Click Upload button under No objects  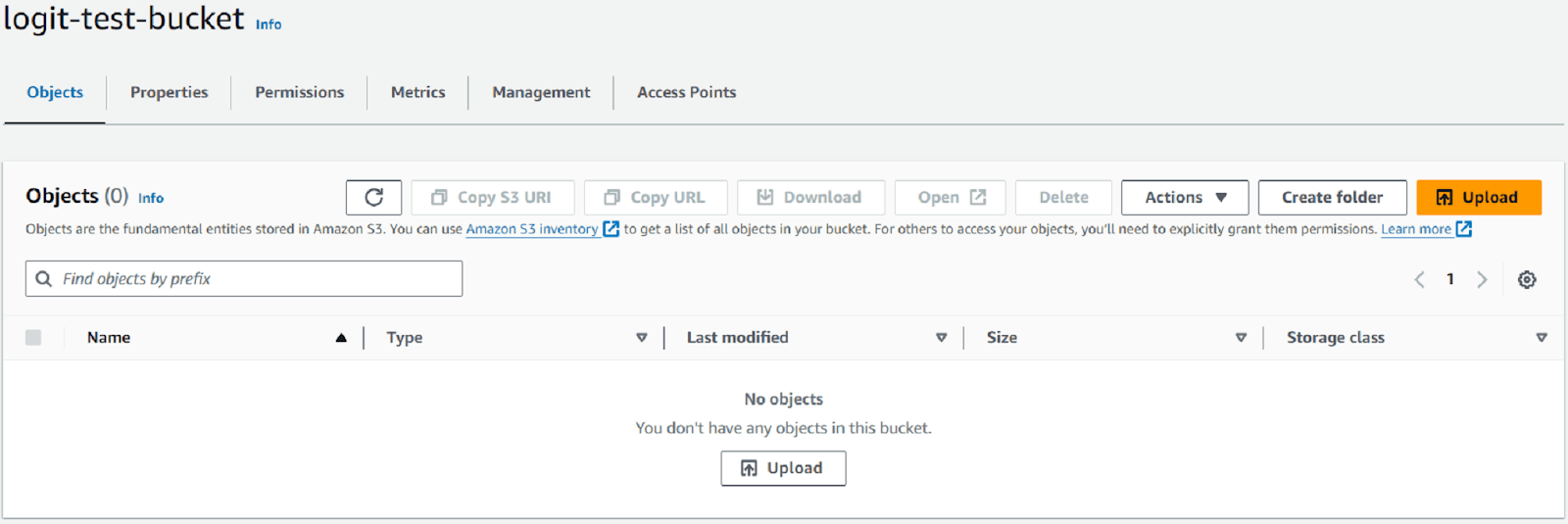coord(783,468)
